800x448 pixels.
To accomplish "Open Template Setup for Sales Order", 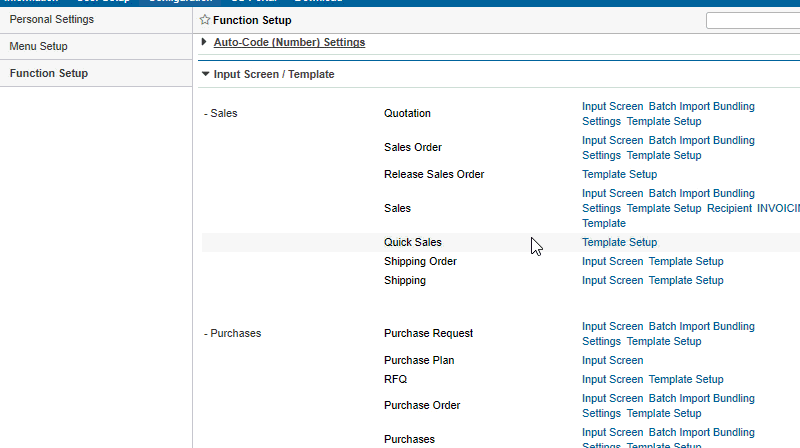I will (x=663, y=155).
